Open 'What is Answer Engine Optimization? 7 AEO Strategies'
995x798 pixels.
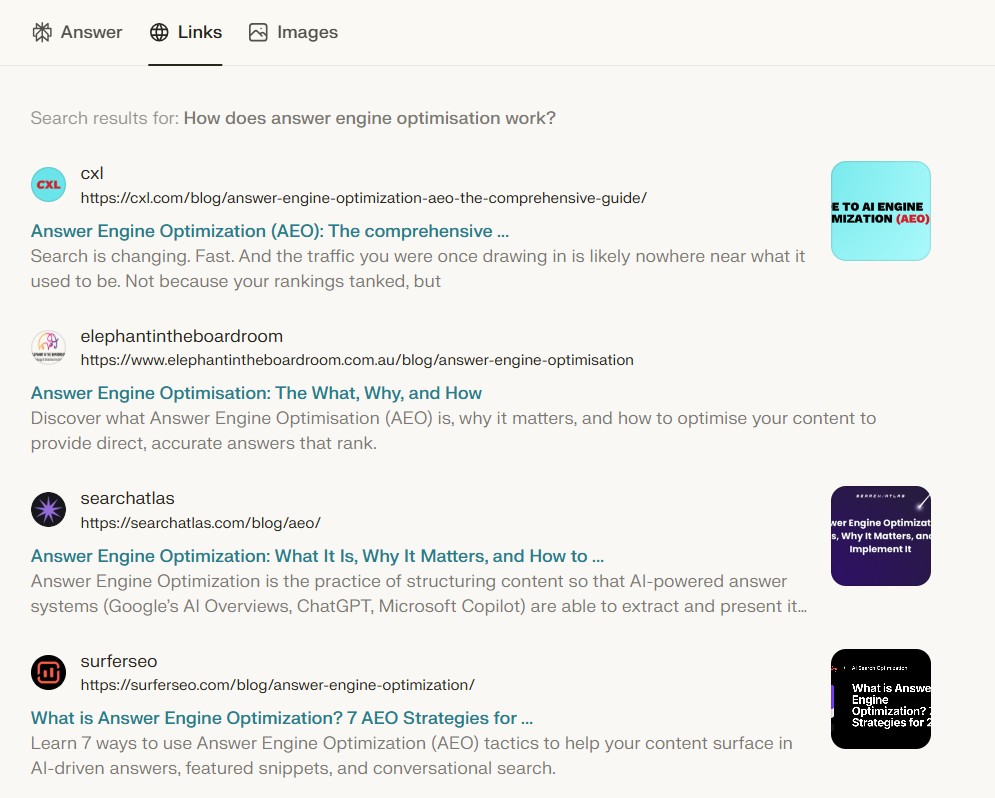[281, 718]
